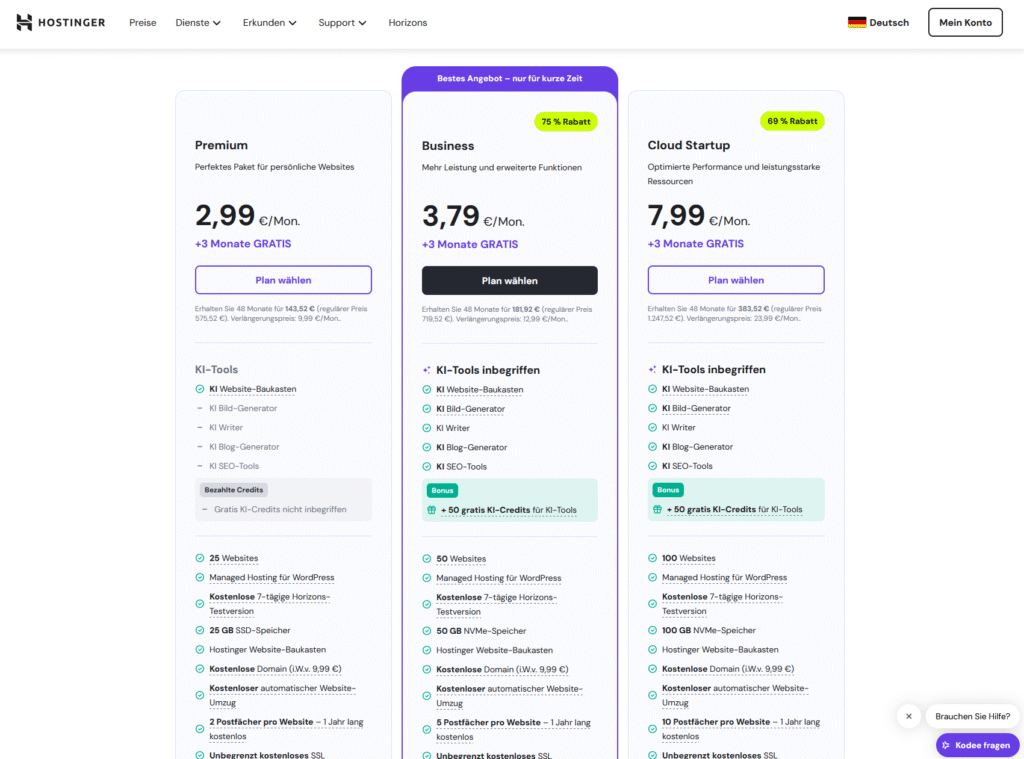Viewport: 1024px width, 759px height.
Task: Click the dash icon beside Premium KI SEO-Tools
Action: (200, 466)
